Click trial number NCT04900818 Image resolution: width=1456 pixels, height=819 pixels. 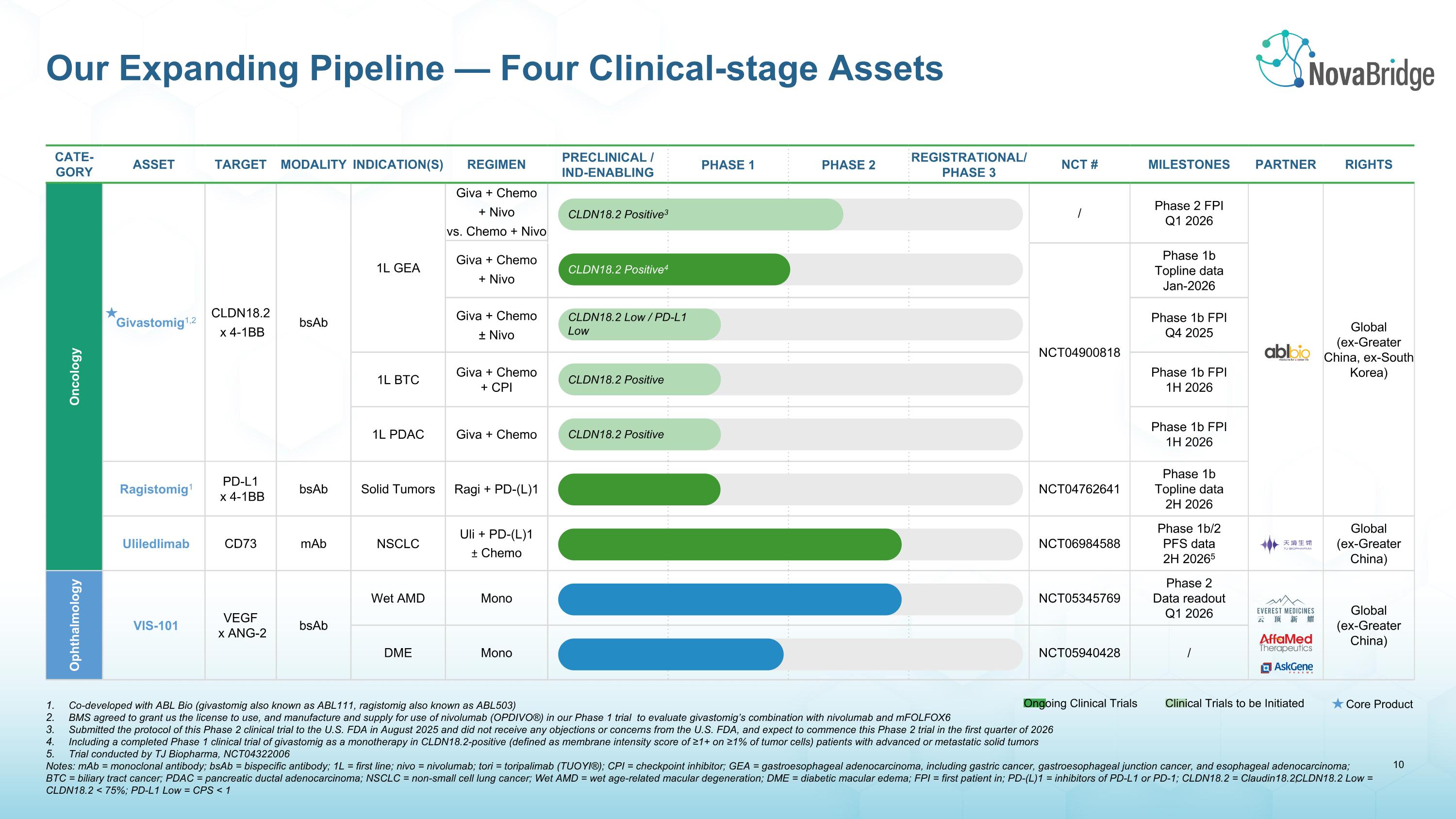pos(1079,352)
